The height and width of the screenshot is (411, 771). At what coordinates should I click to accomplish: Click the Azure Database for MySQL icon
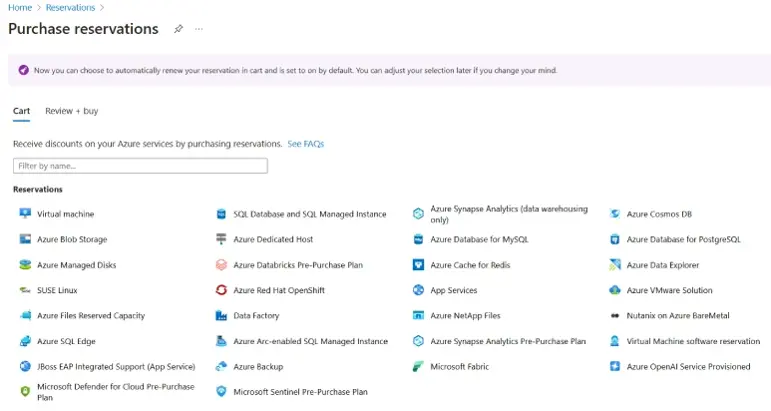tap(418, 239)
